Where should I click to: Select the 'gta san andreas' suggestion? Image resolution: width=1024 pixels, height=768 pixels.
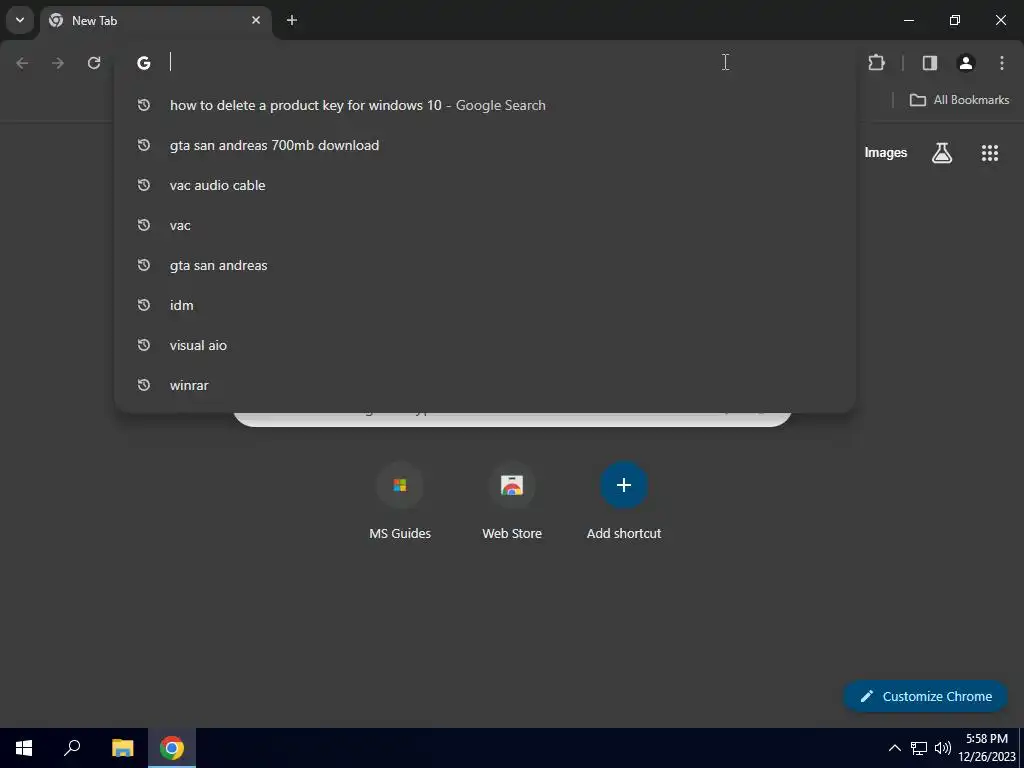click(x=485, y=265)
